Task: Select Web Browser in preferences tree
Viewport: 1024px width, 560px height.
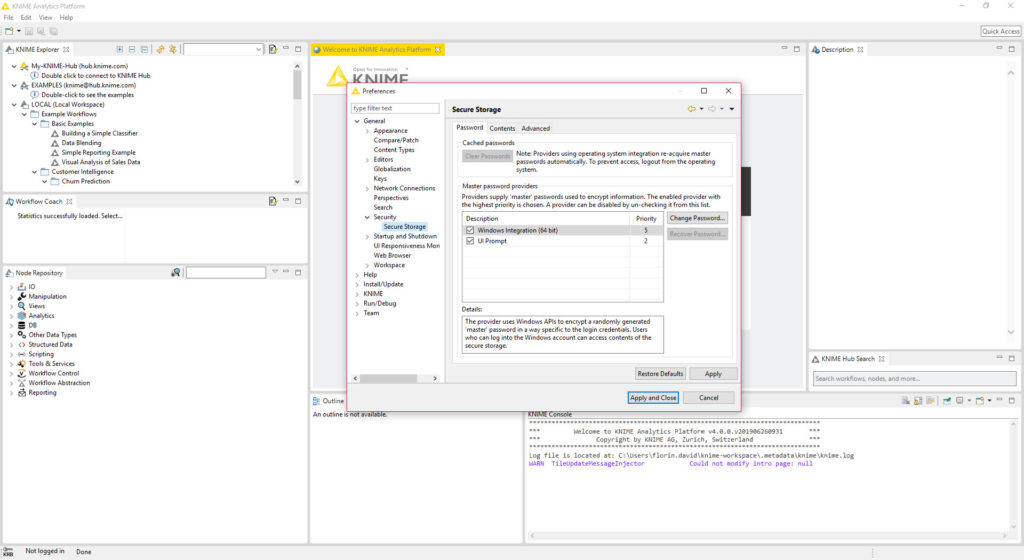Action: 392,255
